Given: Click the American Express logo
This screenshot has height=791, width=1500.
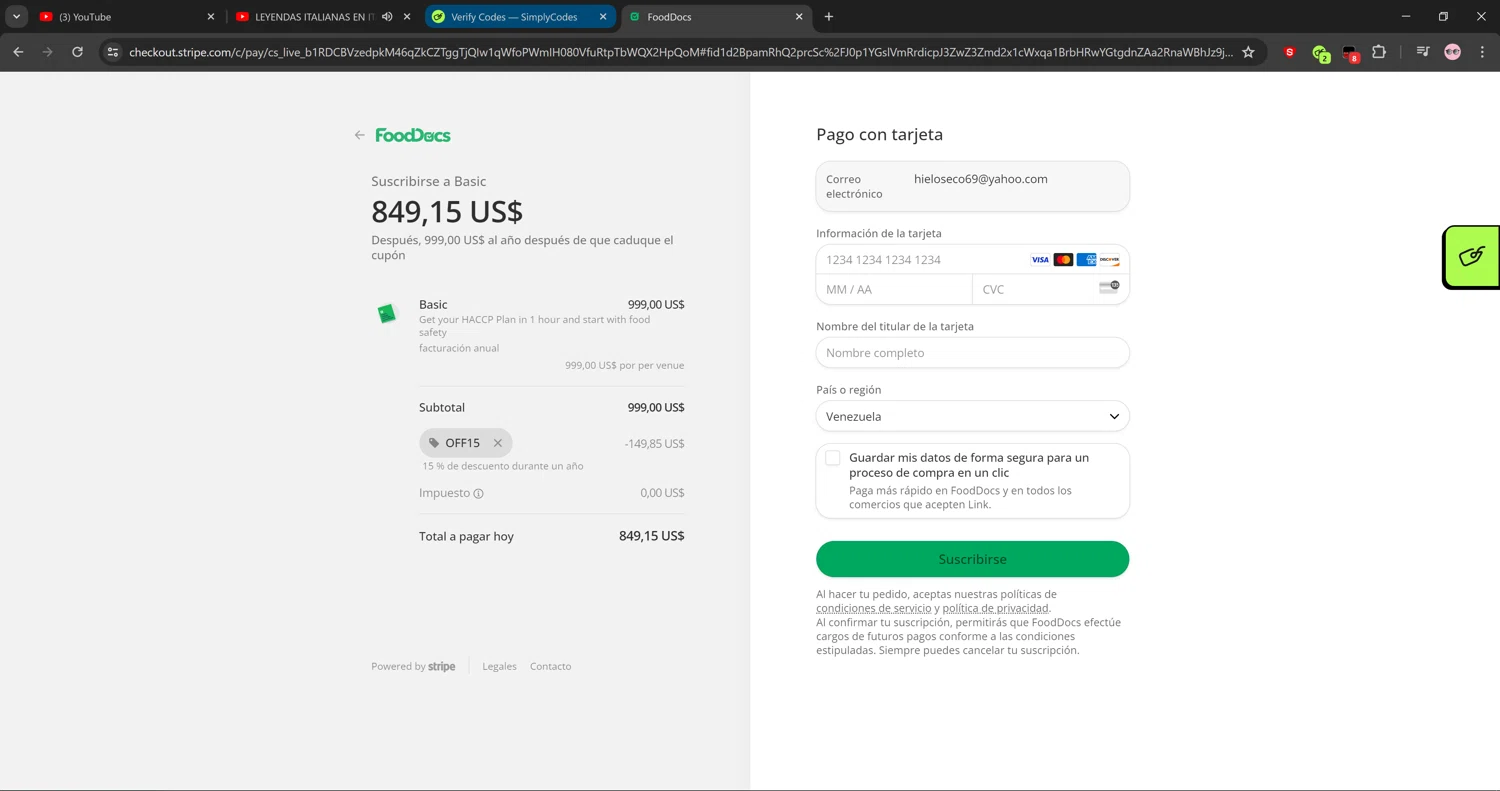Looking at the screenshot, I should (1087, 260).
